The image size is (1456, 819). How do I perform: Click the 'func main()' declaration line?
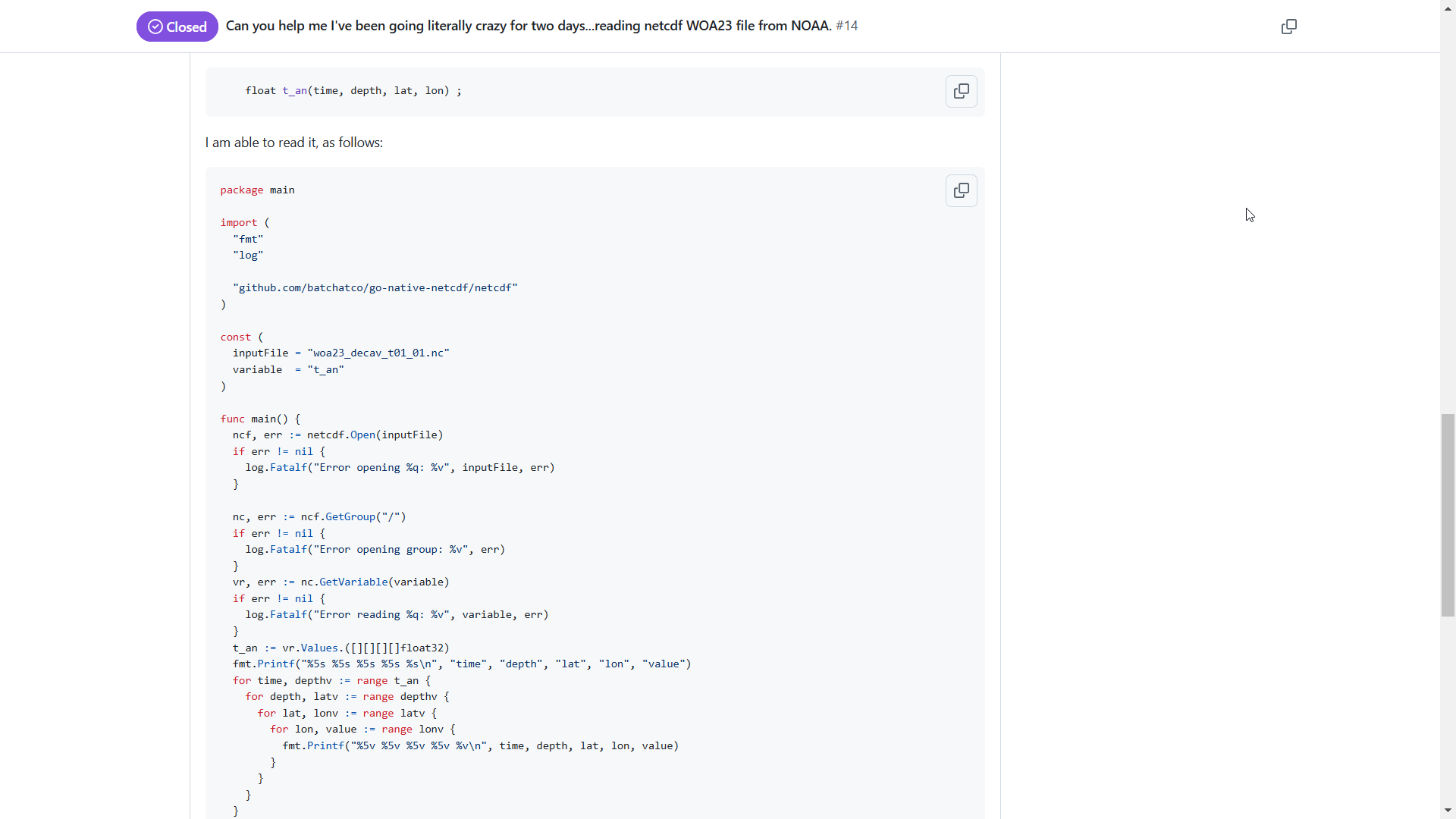click(x=260, y=419)
